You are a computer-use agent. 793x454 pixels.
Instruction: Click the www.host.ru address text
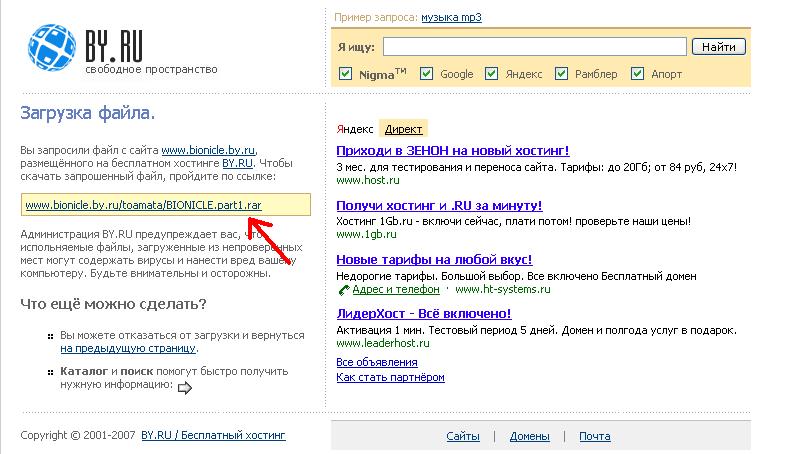tap(368, 180)
